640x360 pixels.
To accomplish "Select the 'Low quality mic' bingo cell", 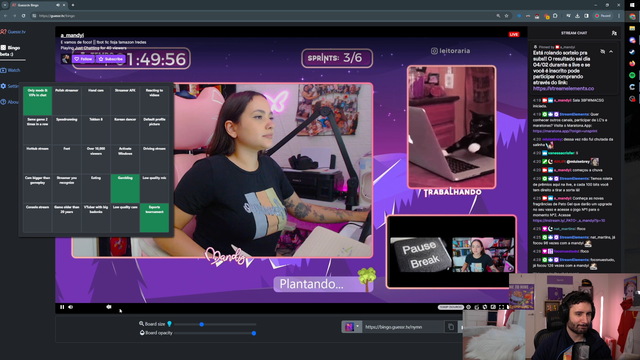I will click(154, 189).
